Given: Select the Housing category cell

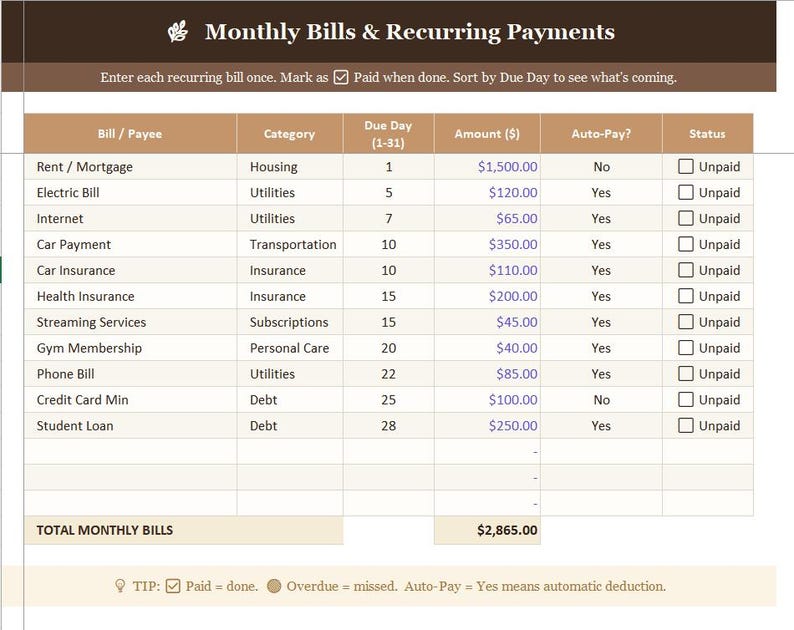Looking at the screenshot, I should [290, 167].
